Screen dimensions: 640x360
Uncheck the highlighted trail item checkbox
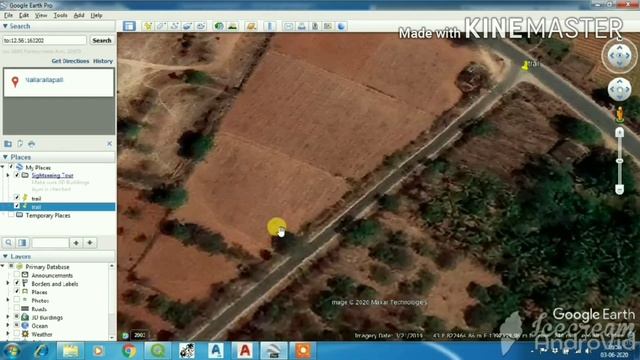17,206
